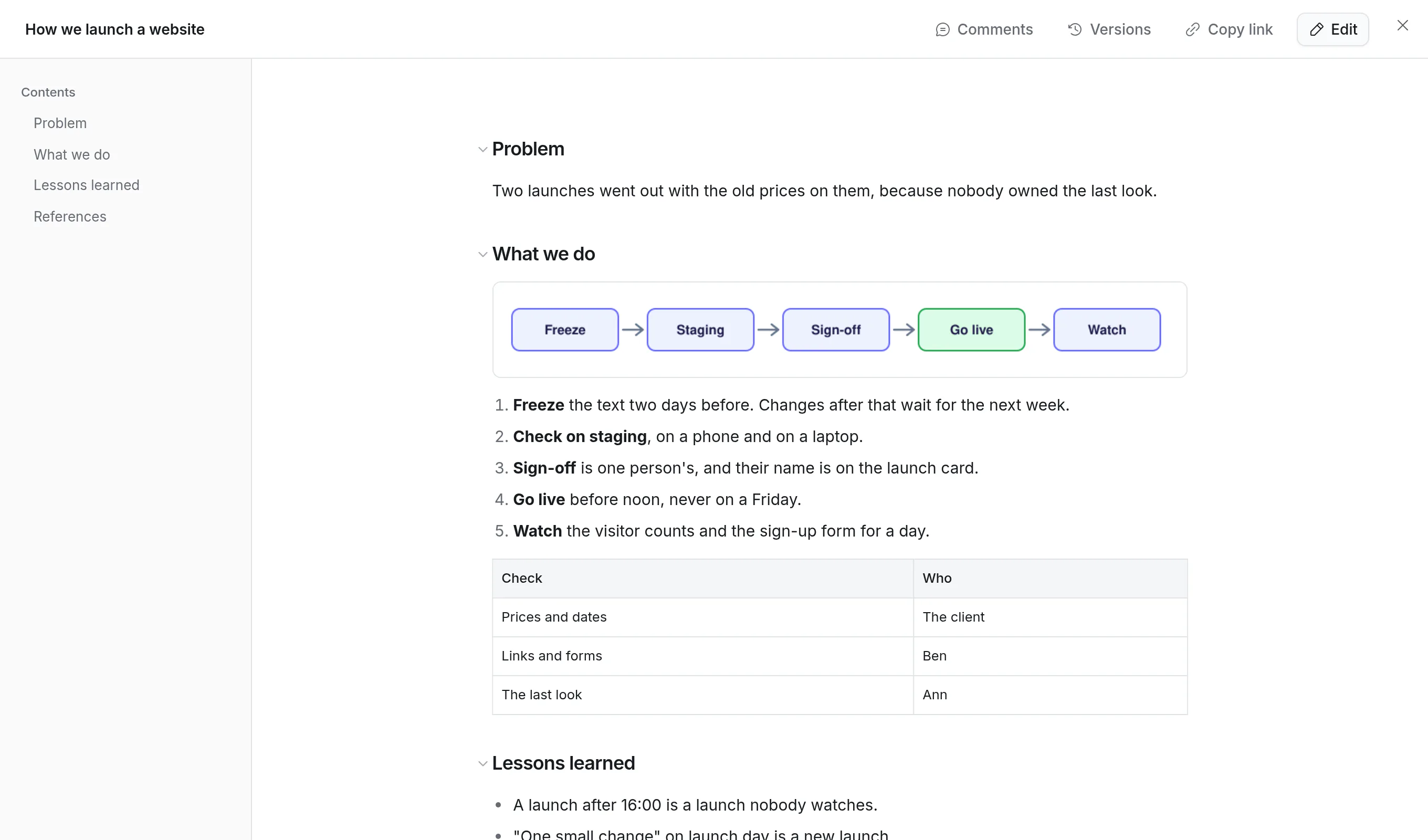The width and height of the screenshot is (1428, 840).
Task: Click the Links and forms cell
Action: click(x=702, y=656)
